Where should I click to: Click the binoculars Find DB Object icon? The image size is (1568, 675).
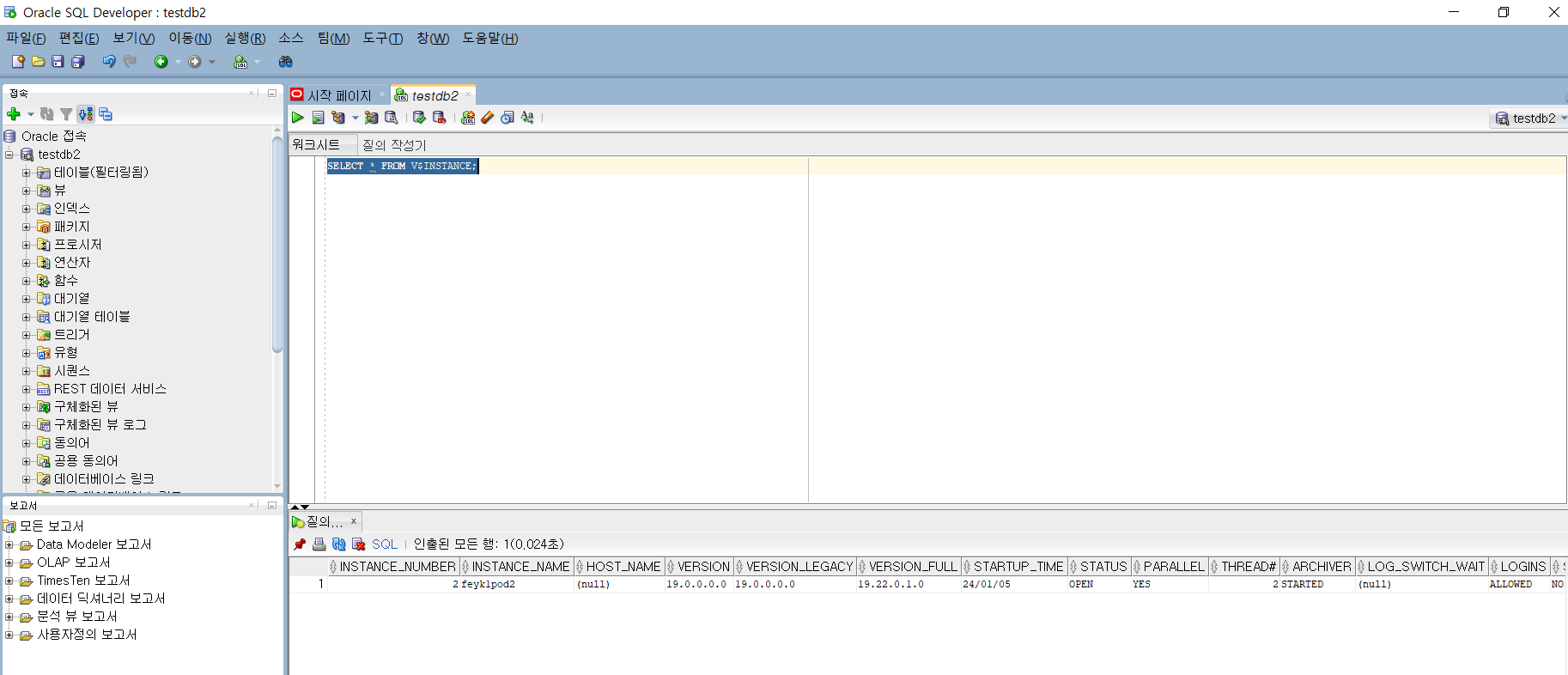[286, 62]
